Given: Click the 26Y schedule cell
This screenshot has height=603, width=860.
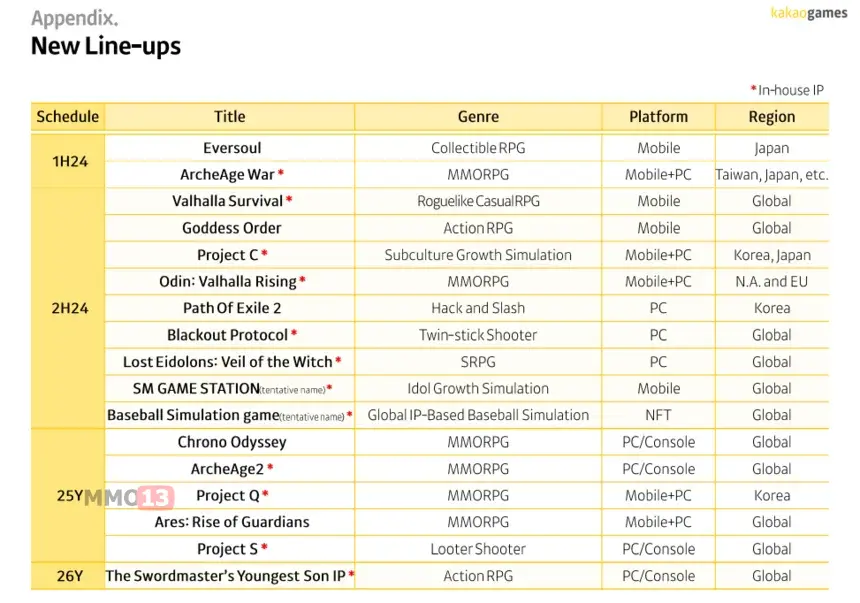Looking at the screenshot, I should pos(68,576).
